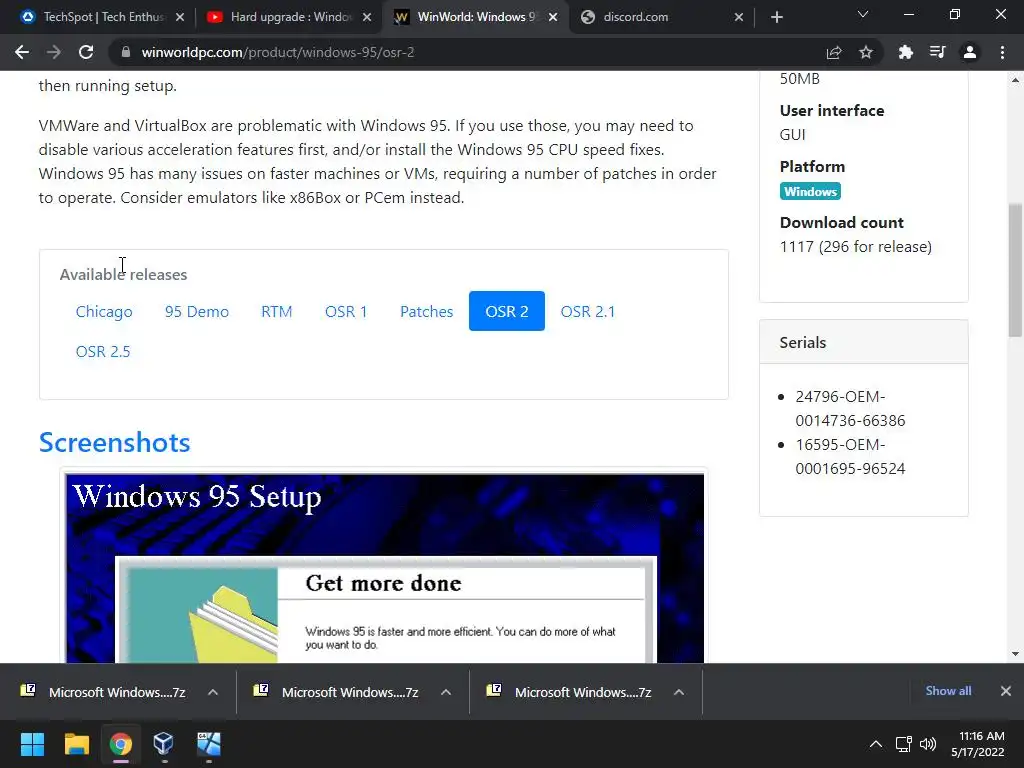Click the address bar URL
The height and width of the screenshot is (768, 1024).
coord(278,52)
